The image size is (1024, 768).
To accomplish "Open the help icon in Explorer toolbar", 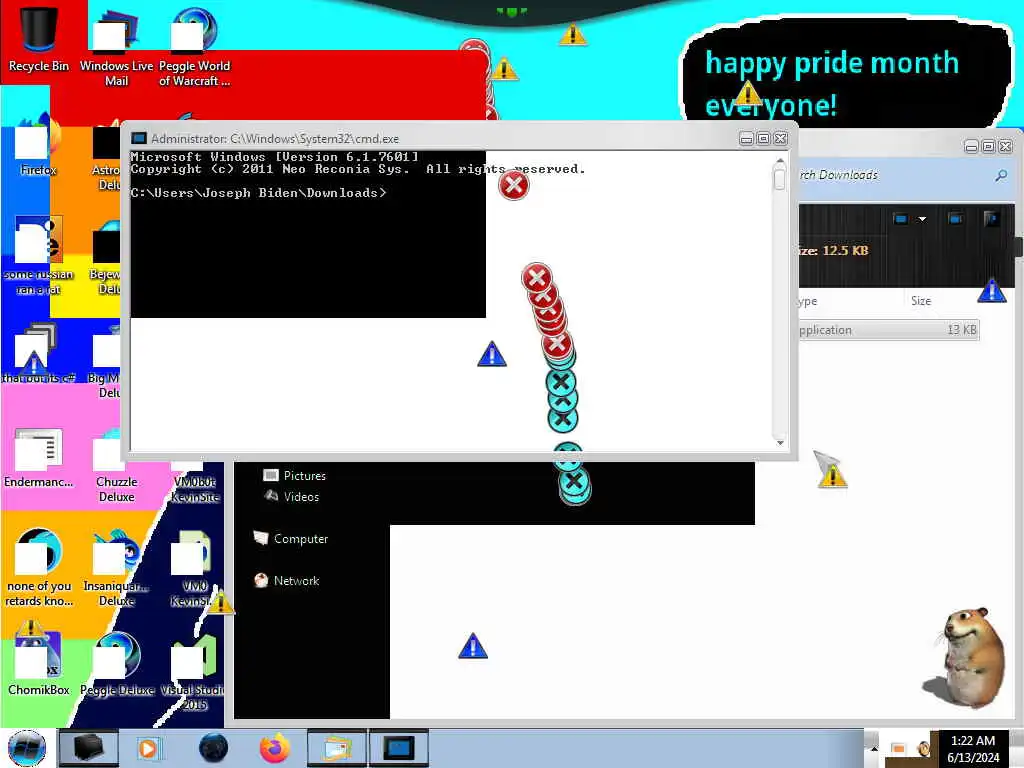I will click(x=991, y=219).
